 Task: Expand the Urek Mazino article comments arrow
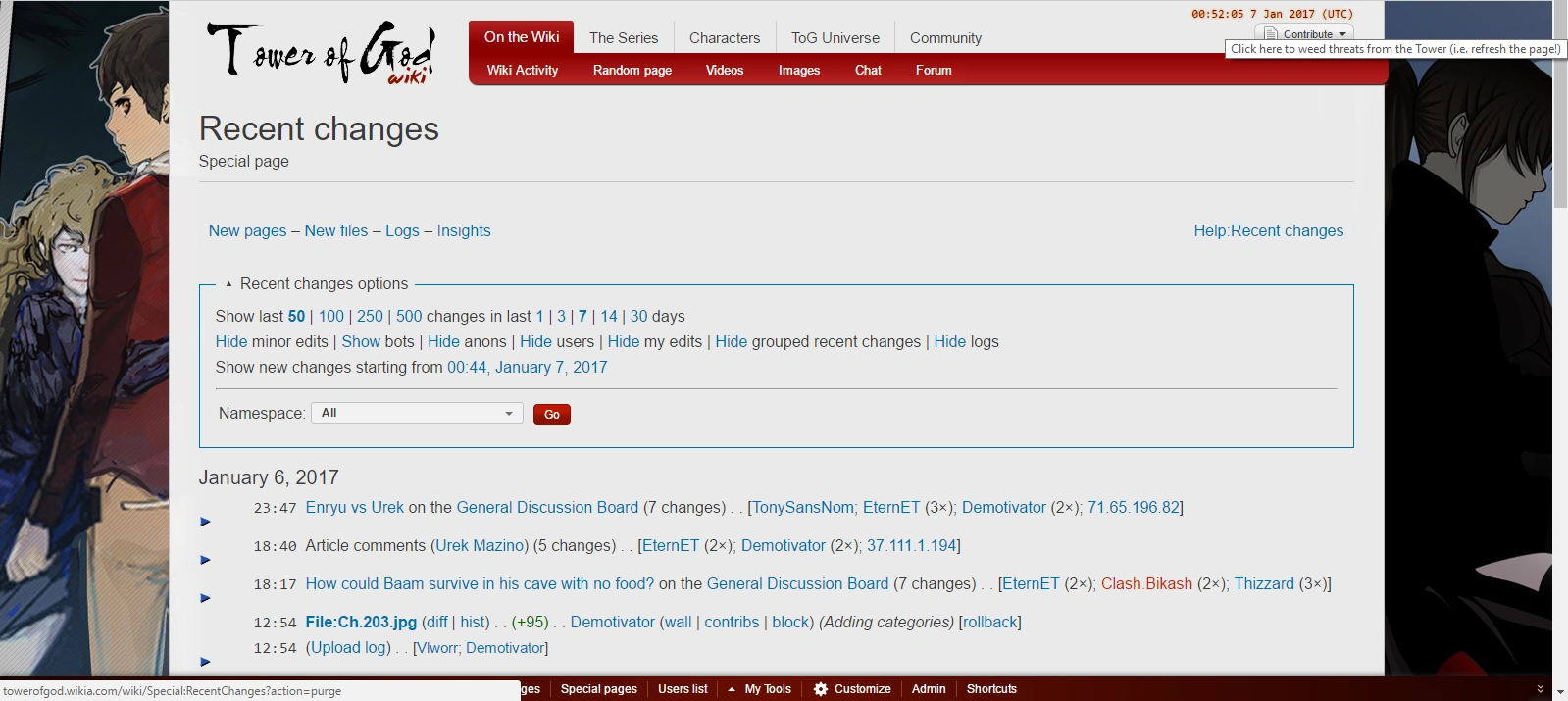click(205, 560)
